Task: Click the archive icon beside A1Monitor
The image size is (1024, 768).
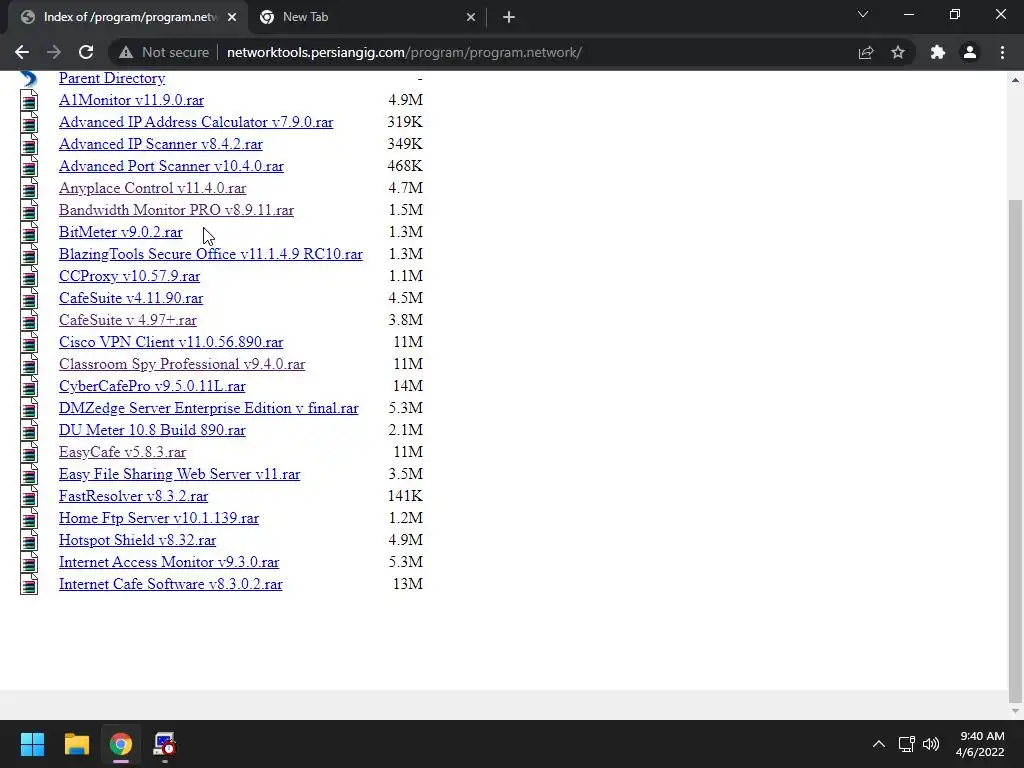Action: [29, 101]
